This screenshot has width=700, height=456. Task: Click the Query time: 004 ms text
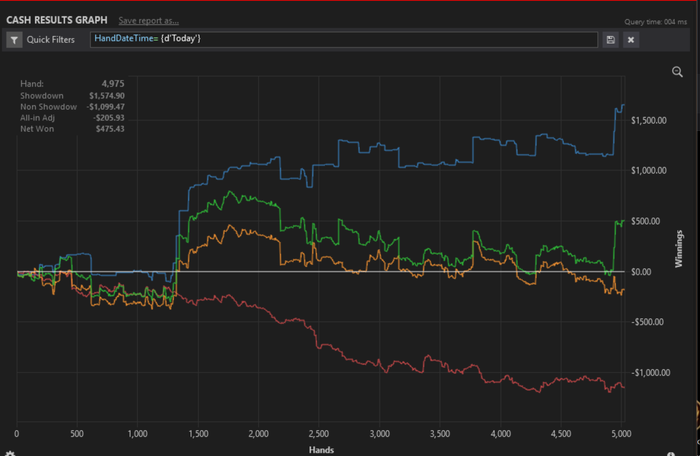coord(655,22)
